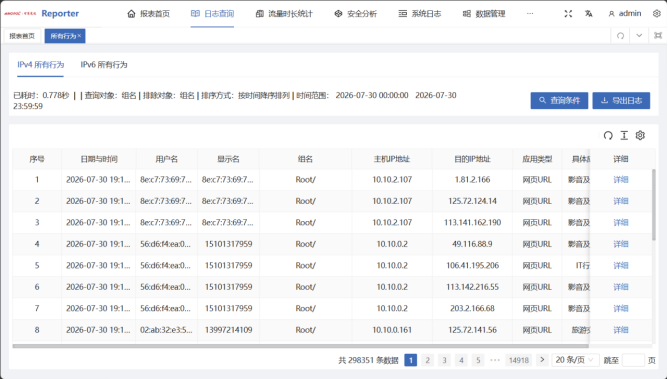This screenshot has height=379, width=668.
Task: Go to pagination page 2
Action: click(x=428, y=360)
